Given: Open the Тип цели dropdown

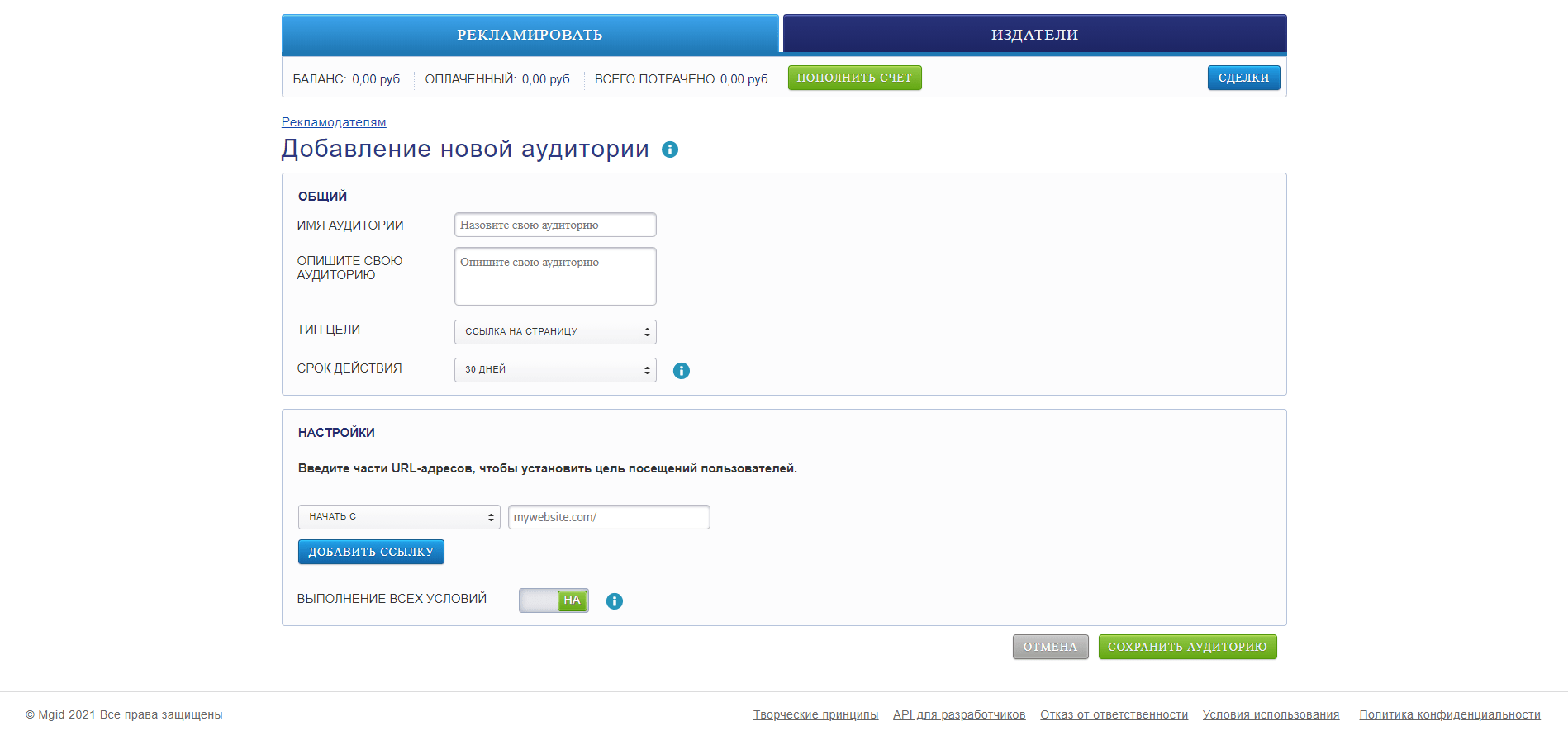Looking at the screenshot, I should click(555, 332).
